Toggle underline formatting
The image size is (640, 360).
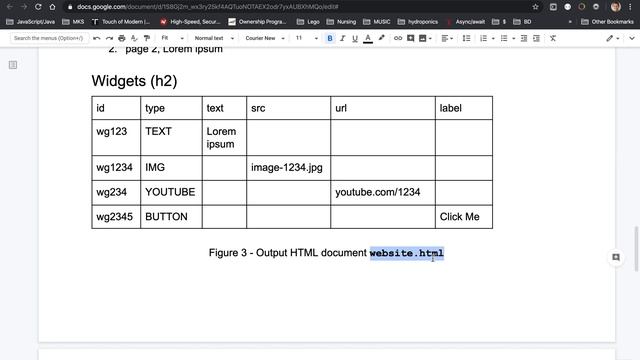355,38
